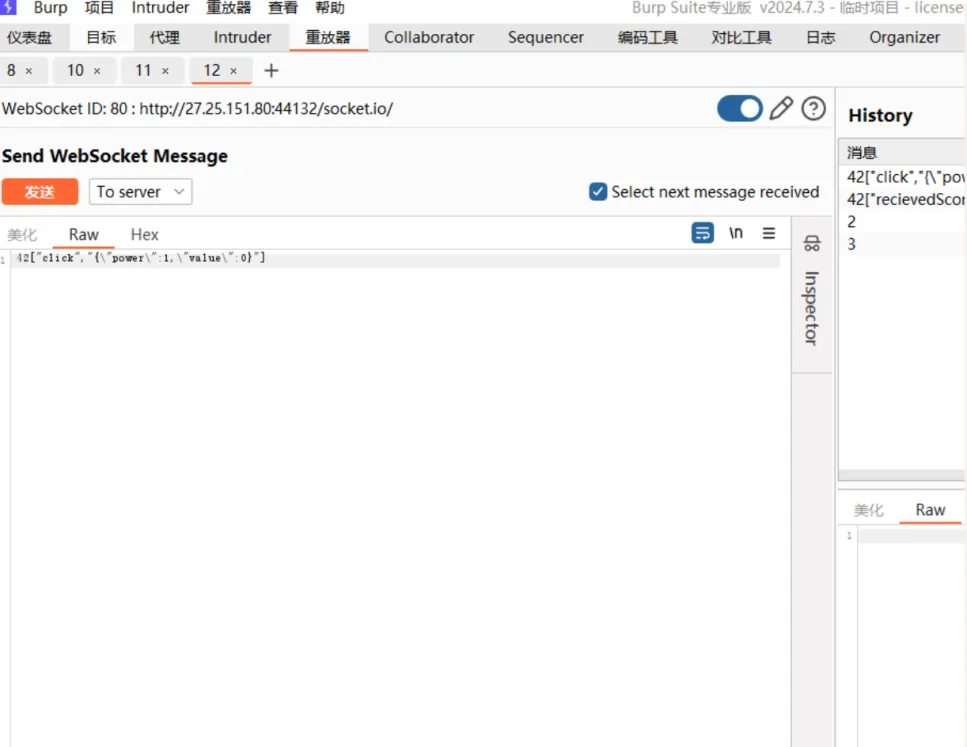Open the 项目 menu

[x=99, y=7]
